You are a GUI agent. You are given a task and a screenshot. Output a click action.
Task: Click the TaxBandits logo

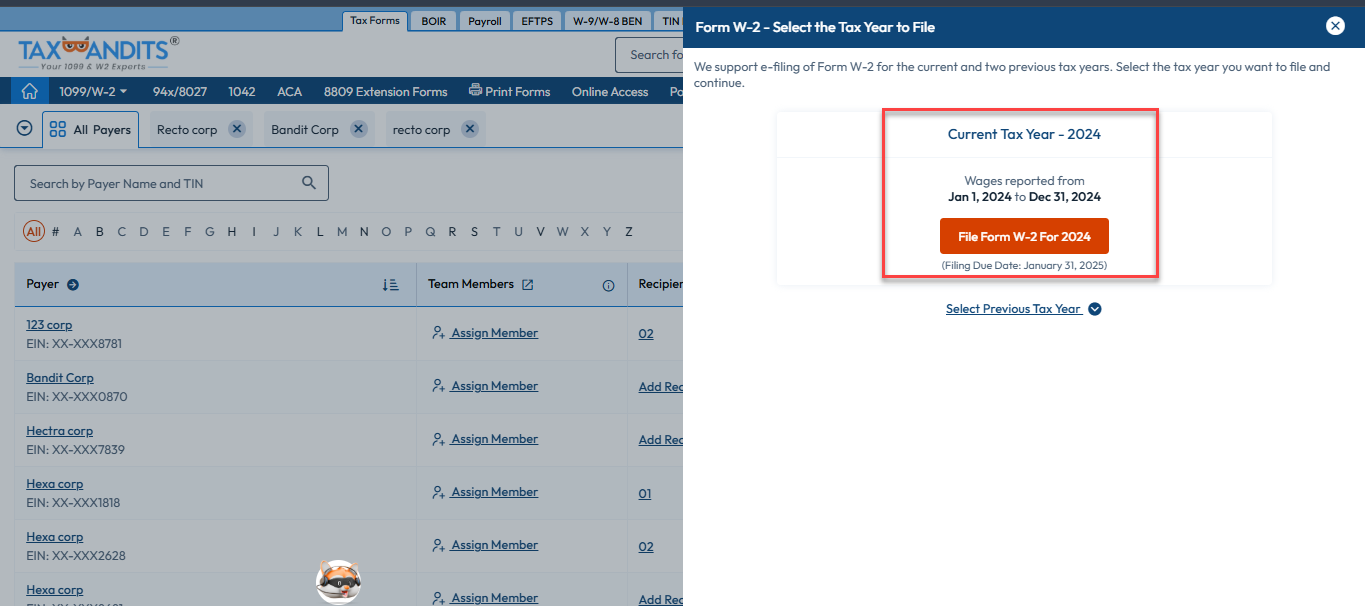point(99,52)
